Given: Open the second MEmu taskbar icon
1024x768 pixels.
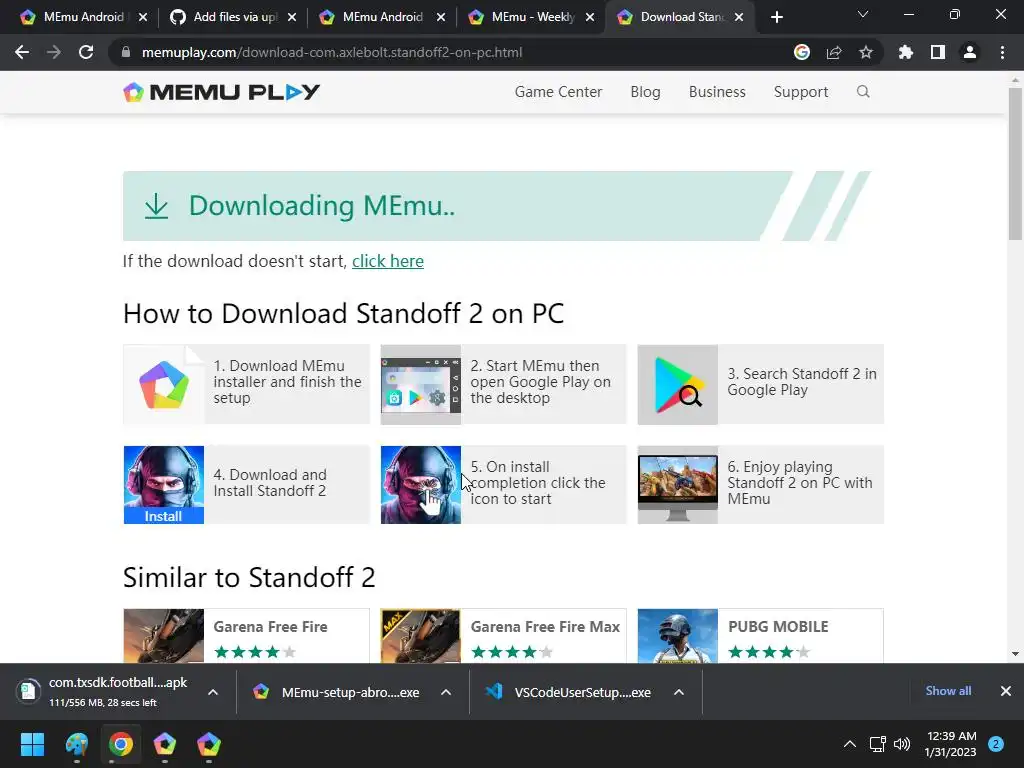Looking at the screenshot, I should [x=209, y=744].
